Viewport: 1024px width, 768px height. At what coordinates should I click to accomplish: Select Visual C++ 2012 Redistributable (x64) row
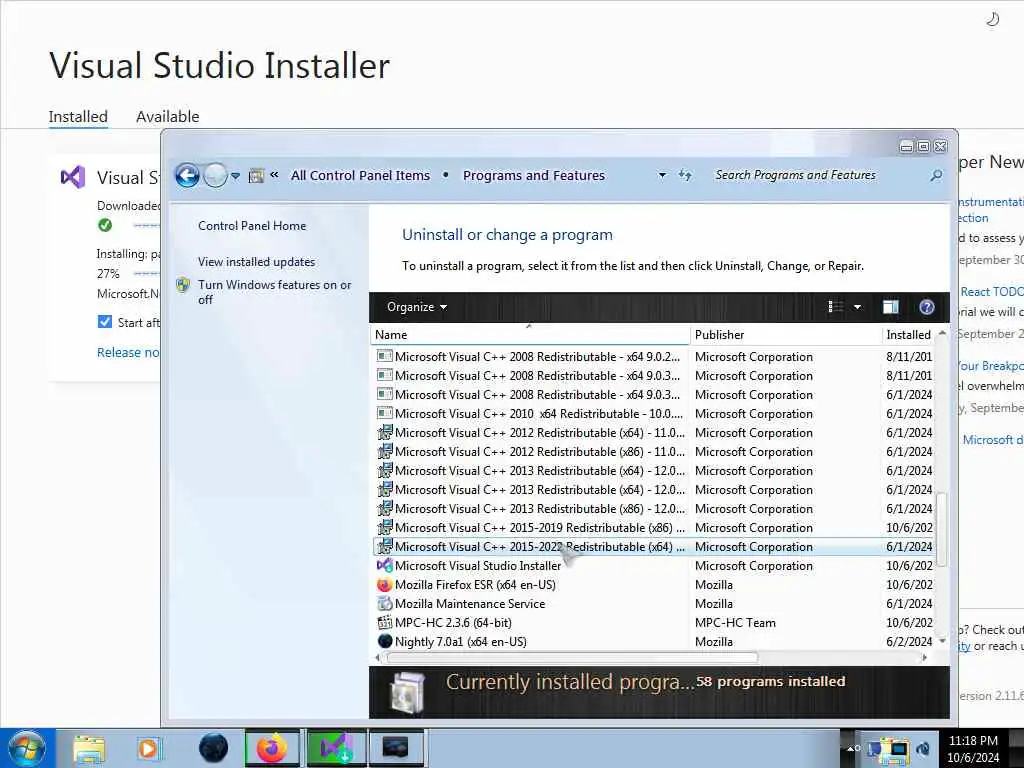654,432
